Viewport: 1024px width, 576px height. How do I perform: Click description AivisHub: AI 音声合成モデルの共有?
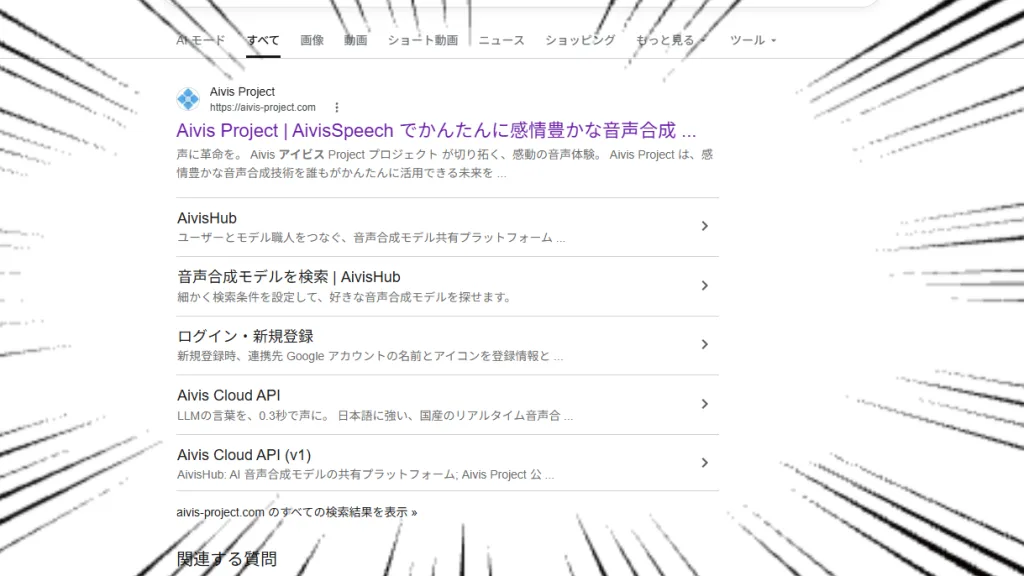366,475
